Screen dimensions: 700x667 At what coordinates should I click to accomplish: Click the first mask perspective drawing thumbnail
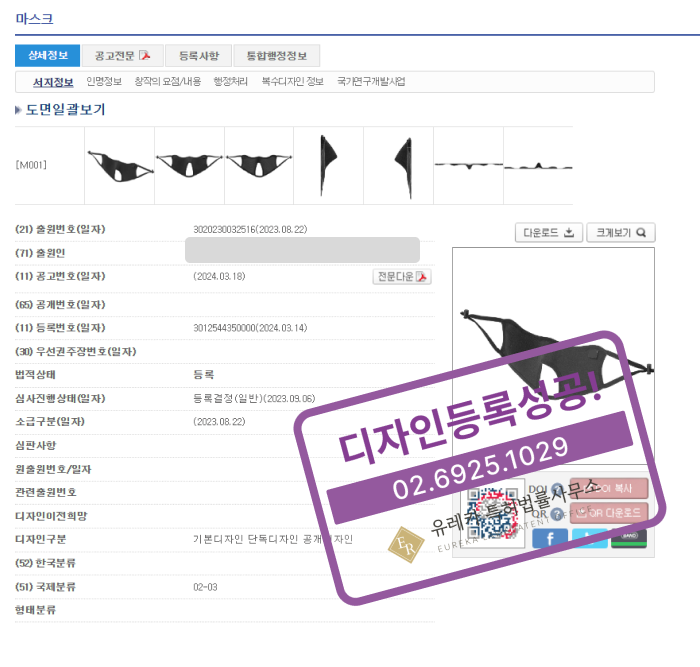pyautogui.click(x=119, y=165)
